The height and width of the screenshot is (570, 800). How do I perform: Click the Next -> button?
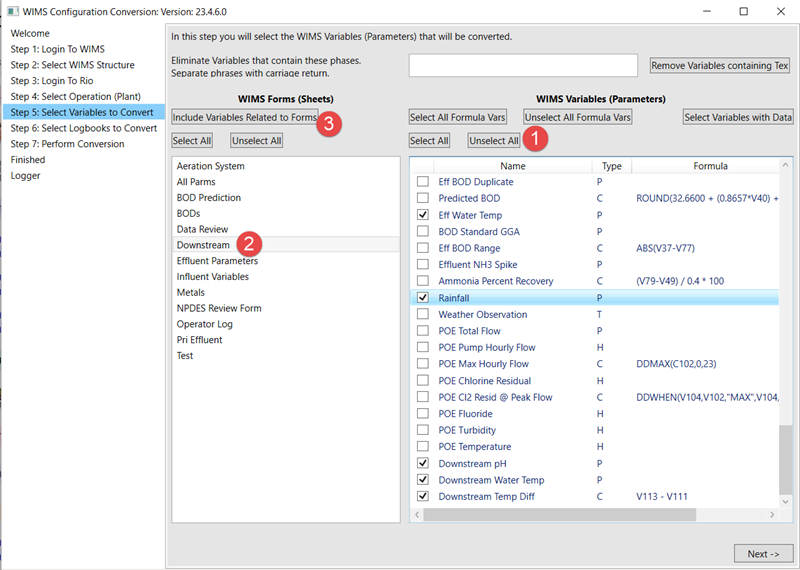pyautogui.click(x=762, y=554)
